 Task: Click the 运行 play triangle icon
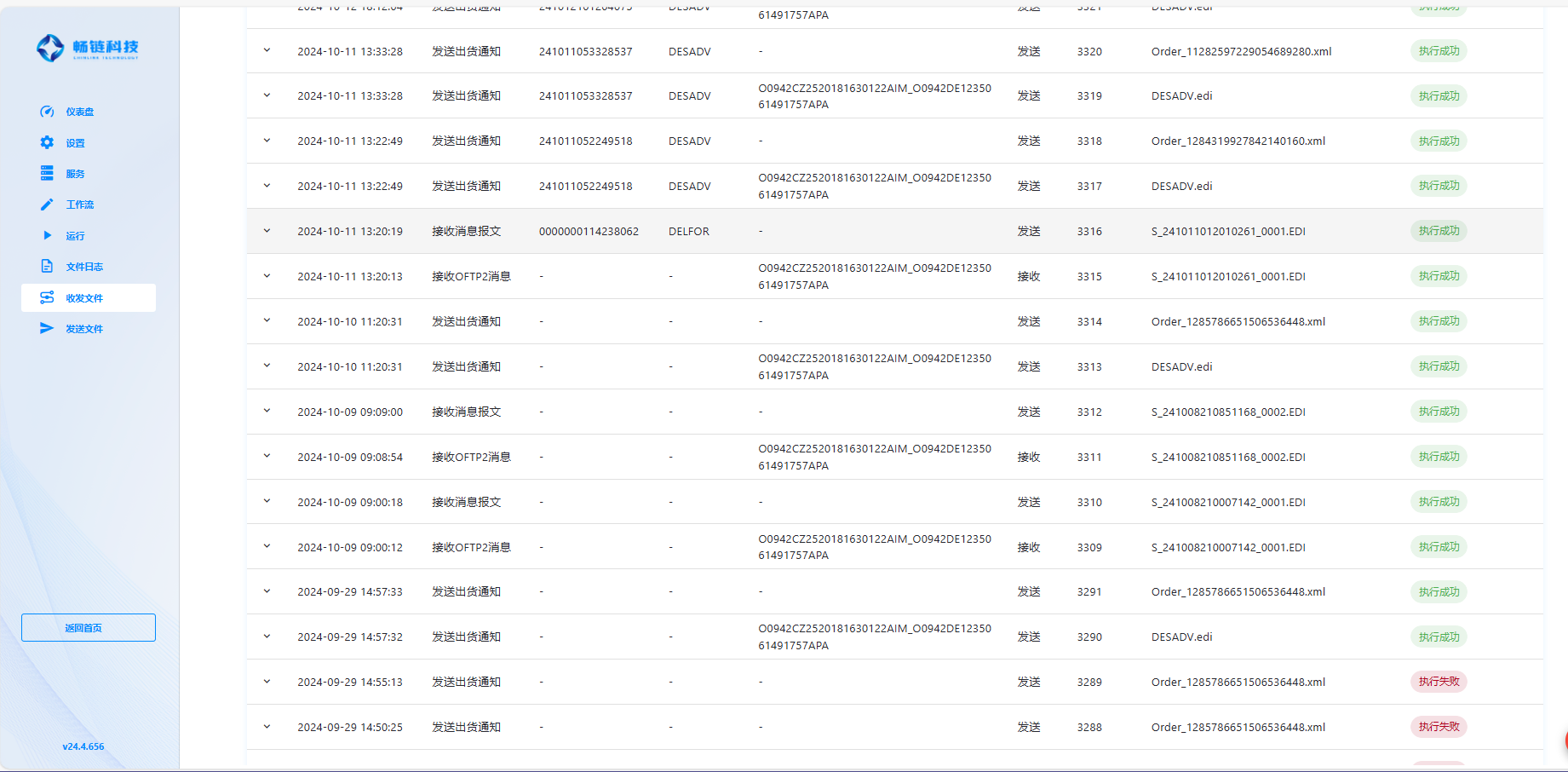point(47,235)
